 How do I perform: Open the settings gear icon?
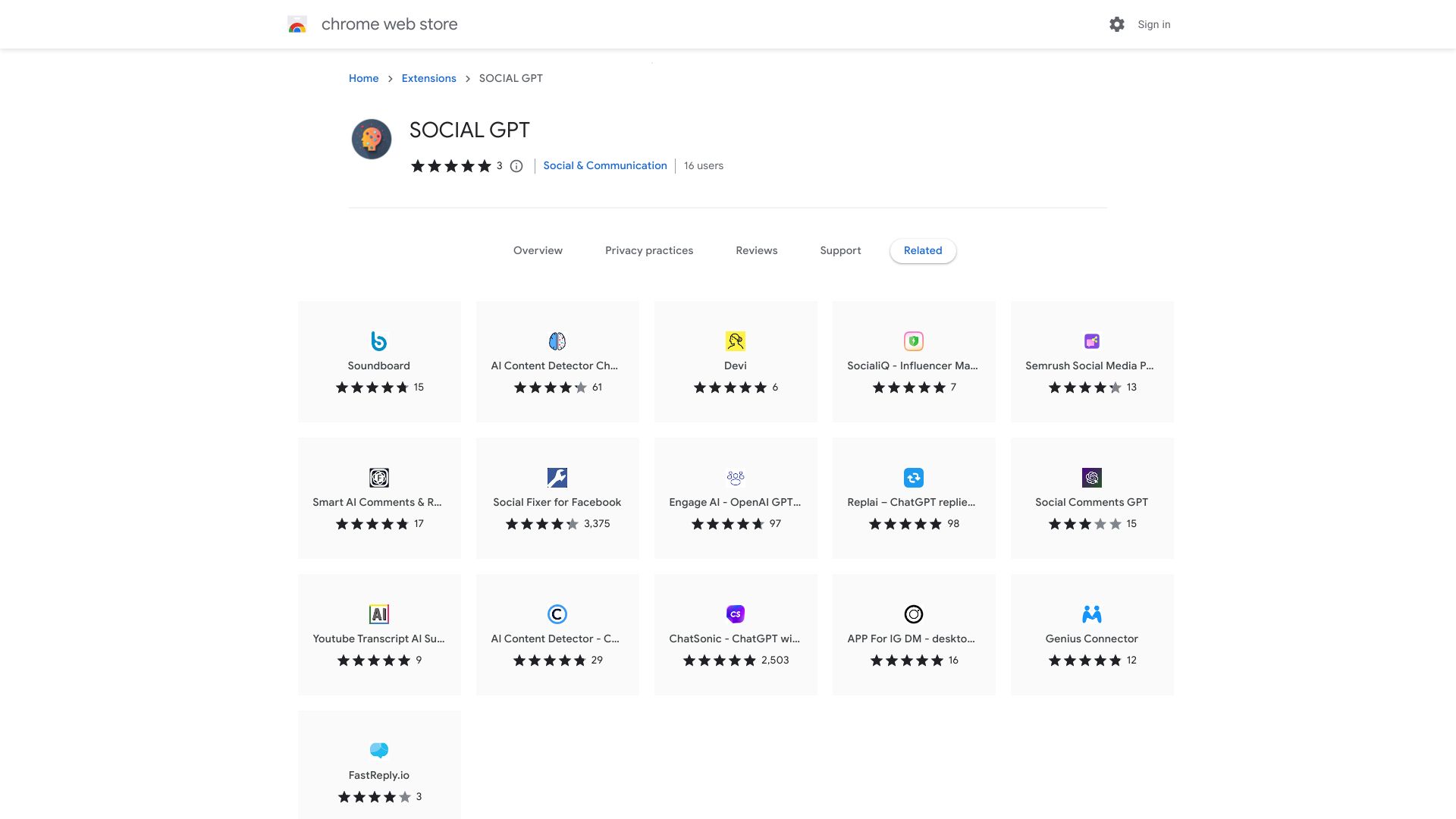1116,24
